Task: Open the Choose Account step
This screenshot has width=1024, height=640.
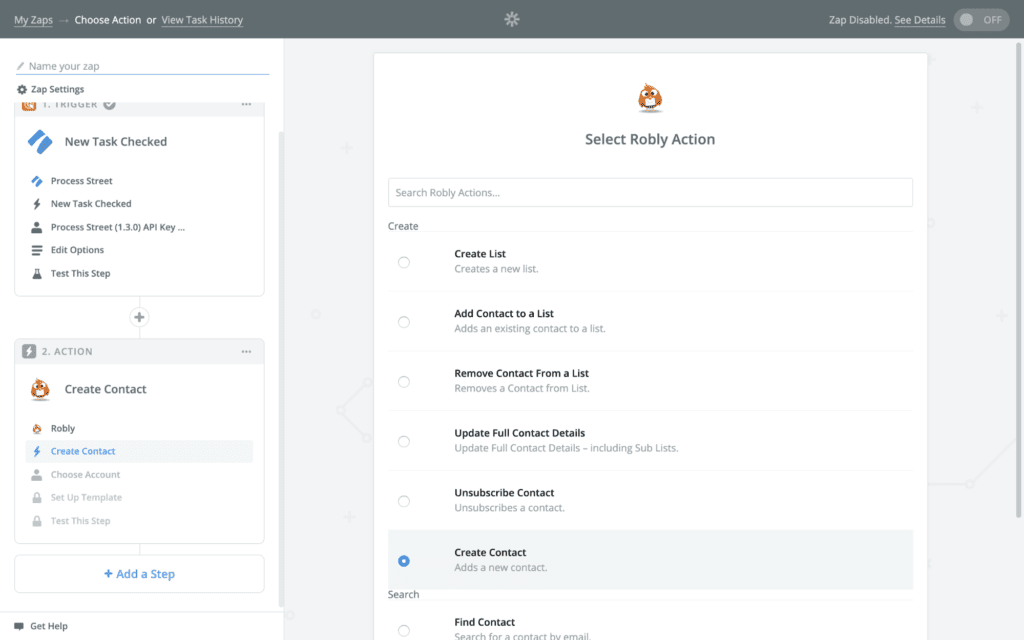Action: (x=86, y=475)
